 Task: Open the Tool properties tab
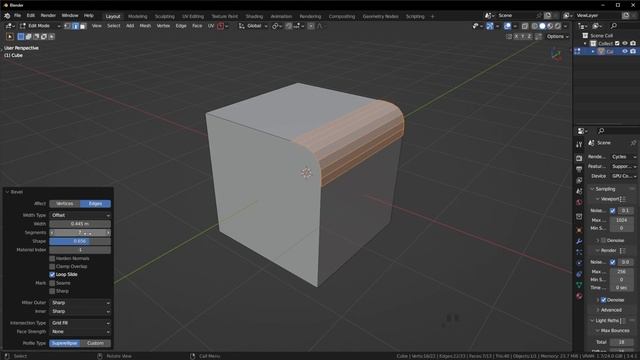pos(579,144)
